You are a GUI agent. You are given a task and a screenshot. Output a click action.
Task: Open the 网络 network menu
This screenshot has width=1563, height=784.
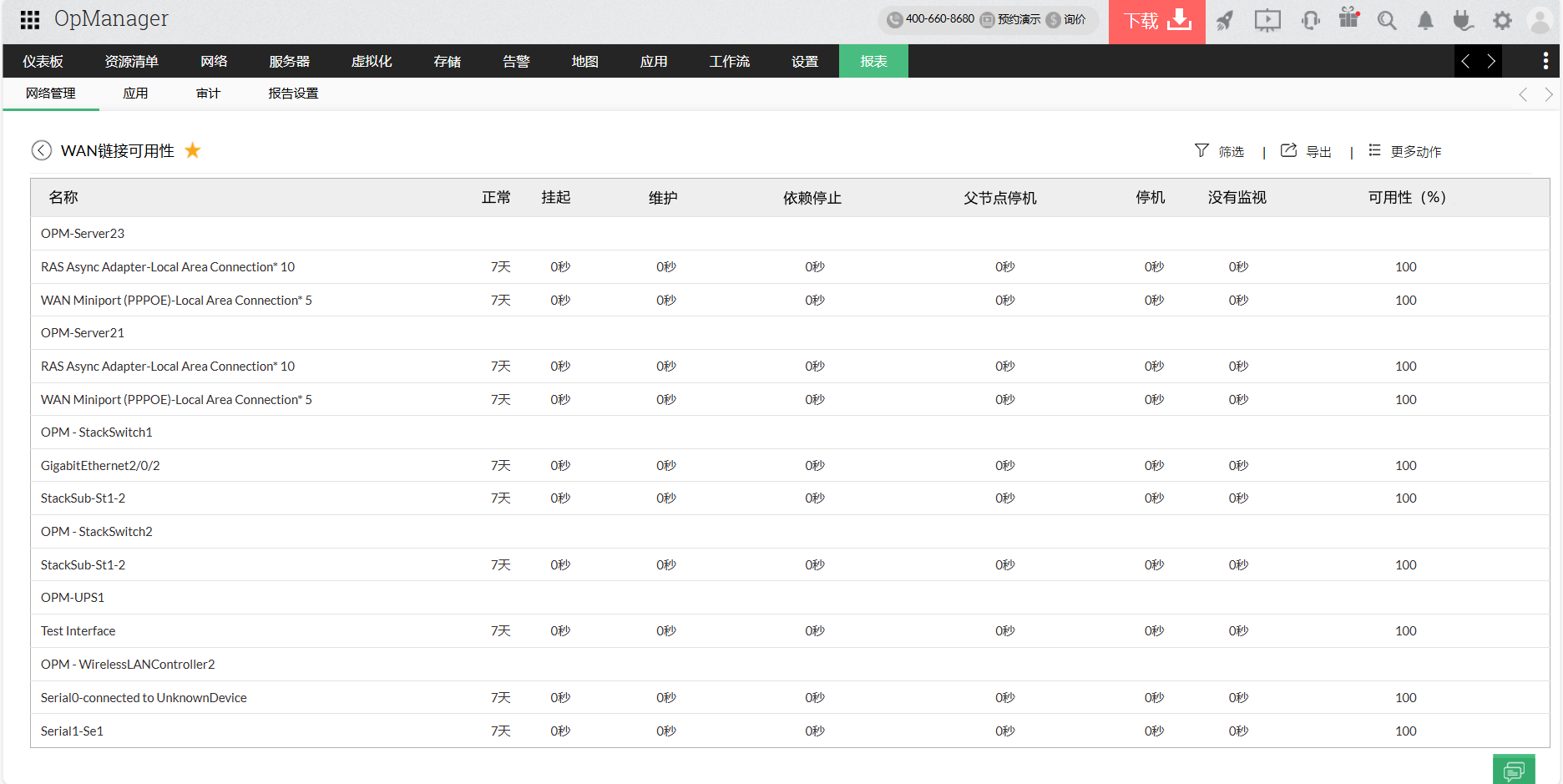click(214, 61)
